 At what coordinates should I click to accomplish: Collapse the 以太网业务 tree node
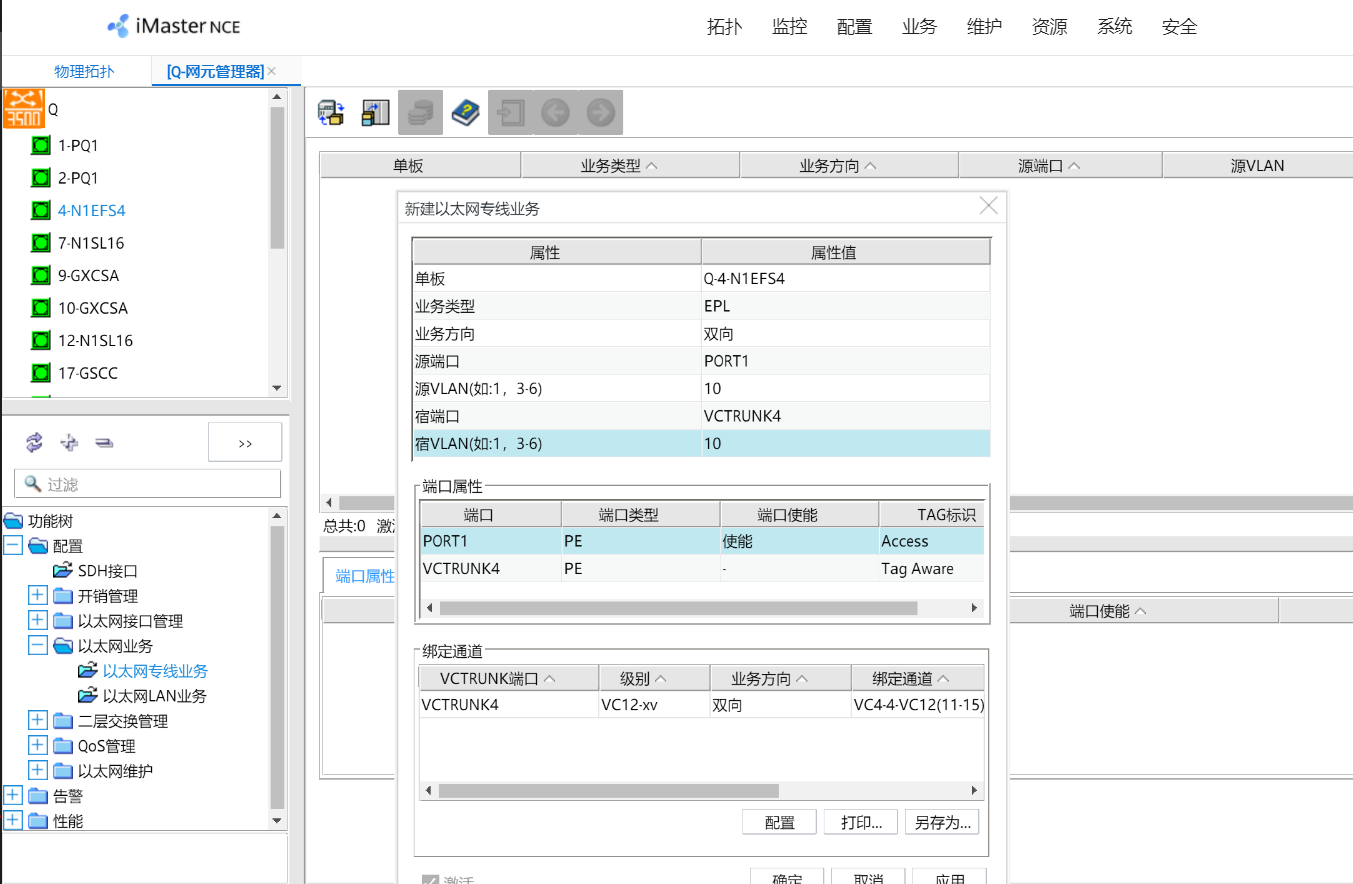(37, 645)
